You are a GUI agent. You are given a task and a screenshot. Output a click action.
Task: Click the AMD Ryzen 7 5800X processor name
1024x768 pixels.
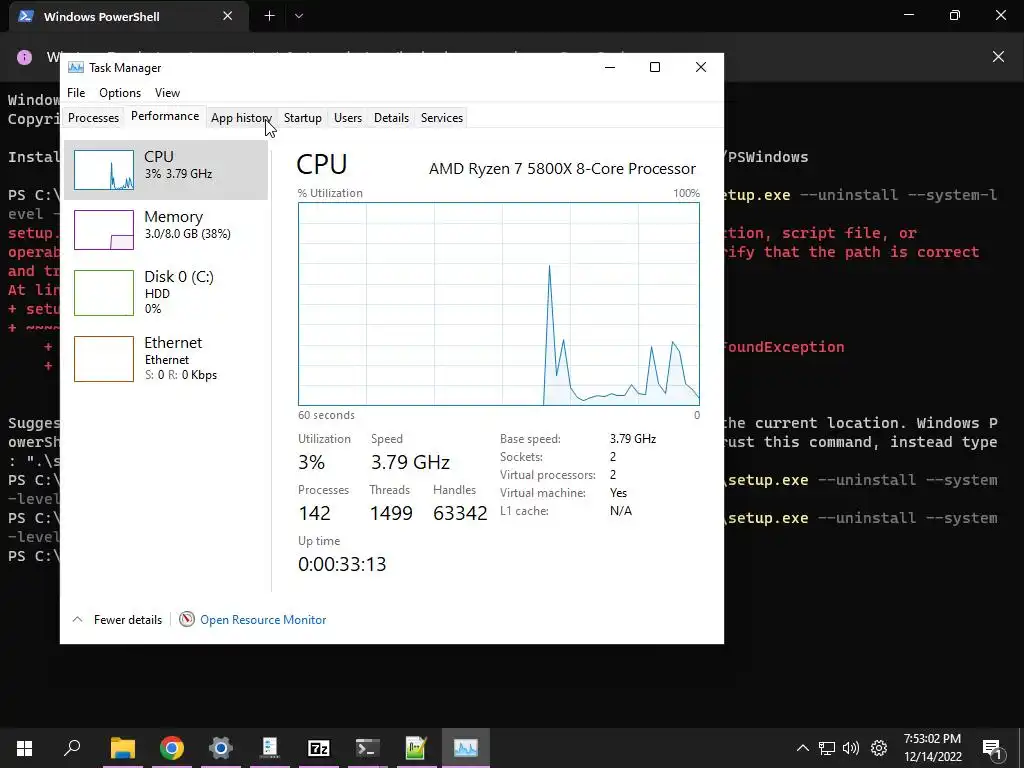(562, 168)
